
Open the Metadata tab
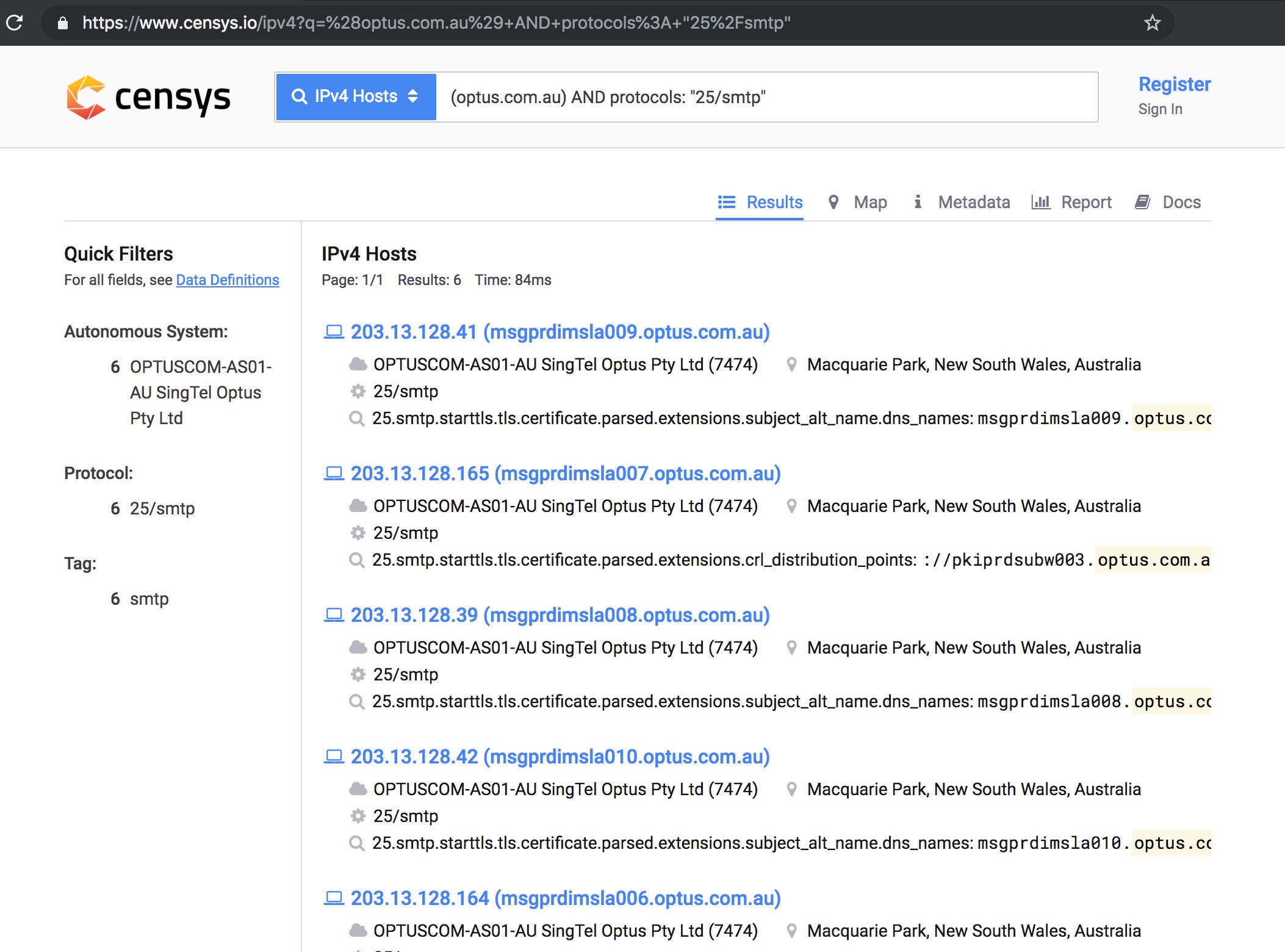coord(961,202)
